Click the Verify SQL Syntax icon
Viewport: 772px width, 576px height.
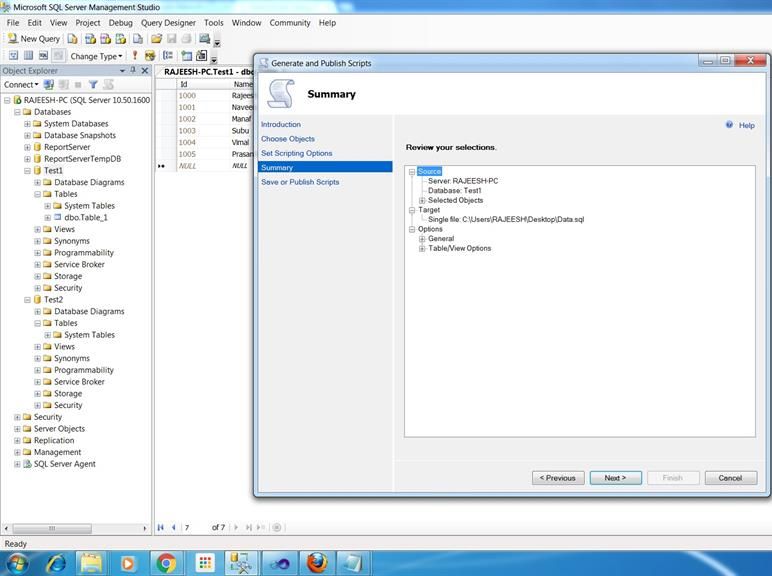point(150,56)
